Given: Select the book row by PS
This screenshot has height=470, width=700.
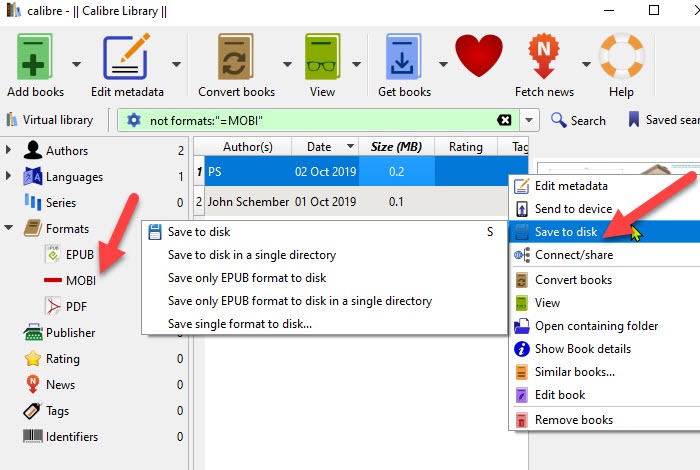Looking at the screenshot, I should [x=356, y=171].
